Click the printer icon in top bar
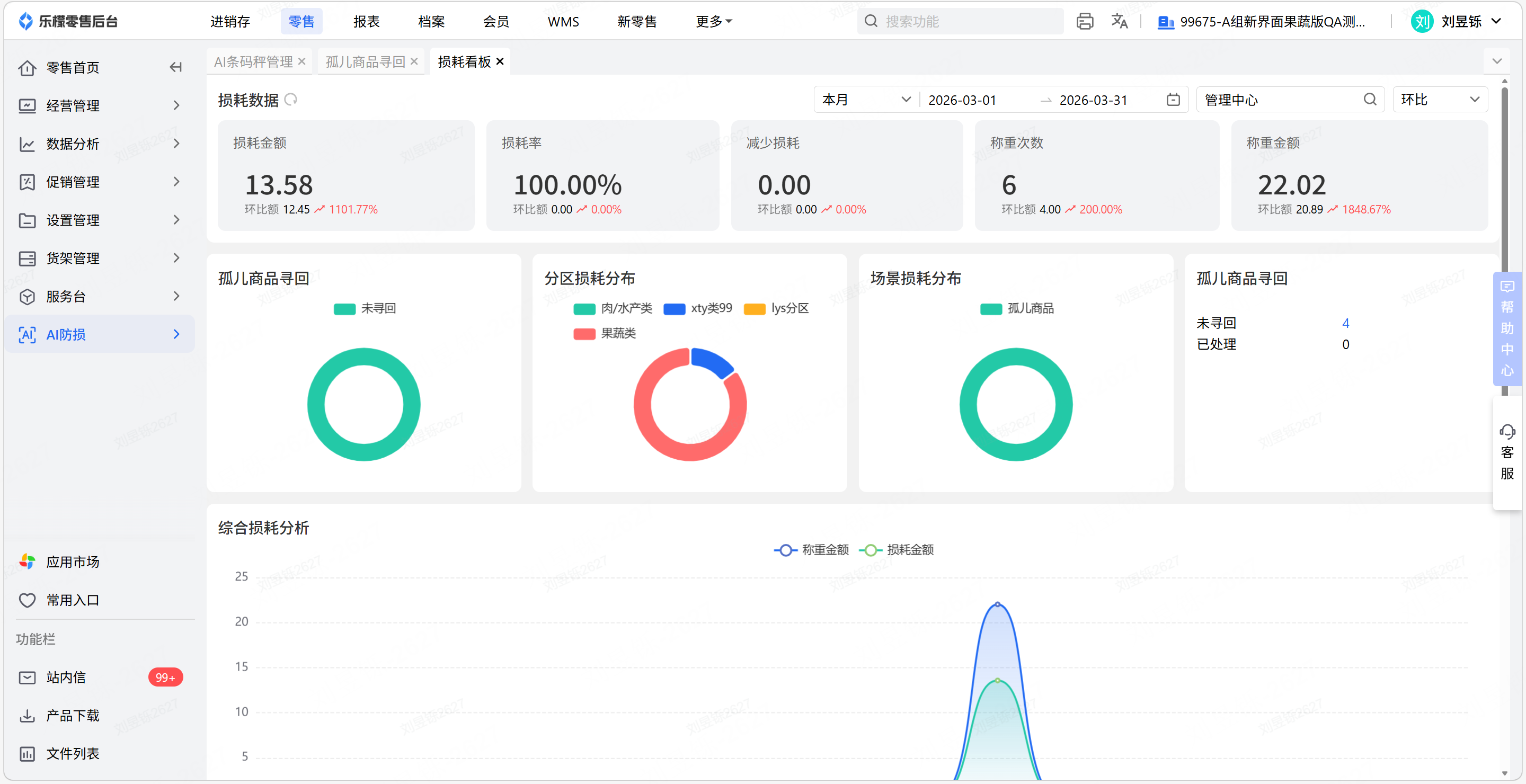The width and height of the screenshot is (1526, 784). 1085,22
